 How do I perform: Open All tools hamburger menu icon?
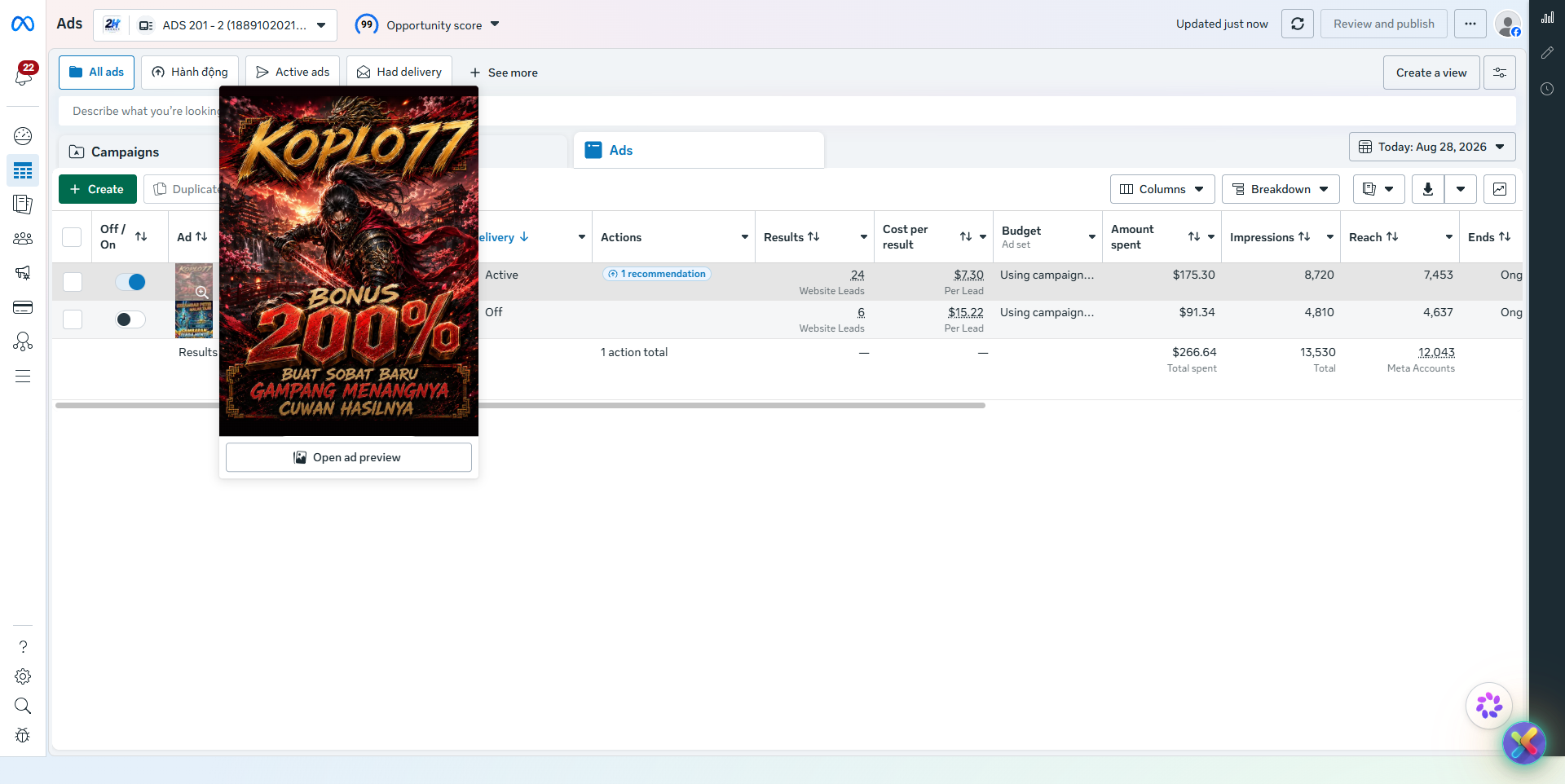point(23,377)
